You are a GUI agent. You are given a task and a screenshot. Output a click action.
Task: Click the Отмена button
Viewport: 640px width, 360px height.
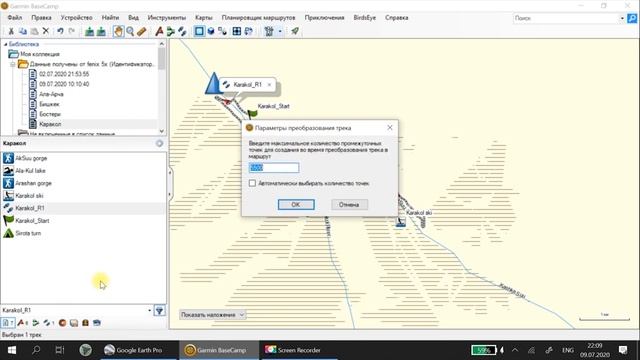click(349, 204)
